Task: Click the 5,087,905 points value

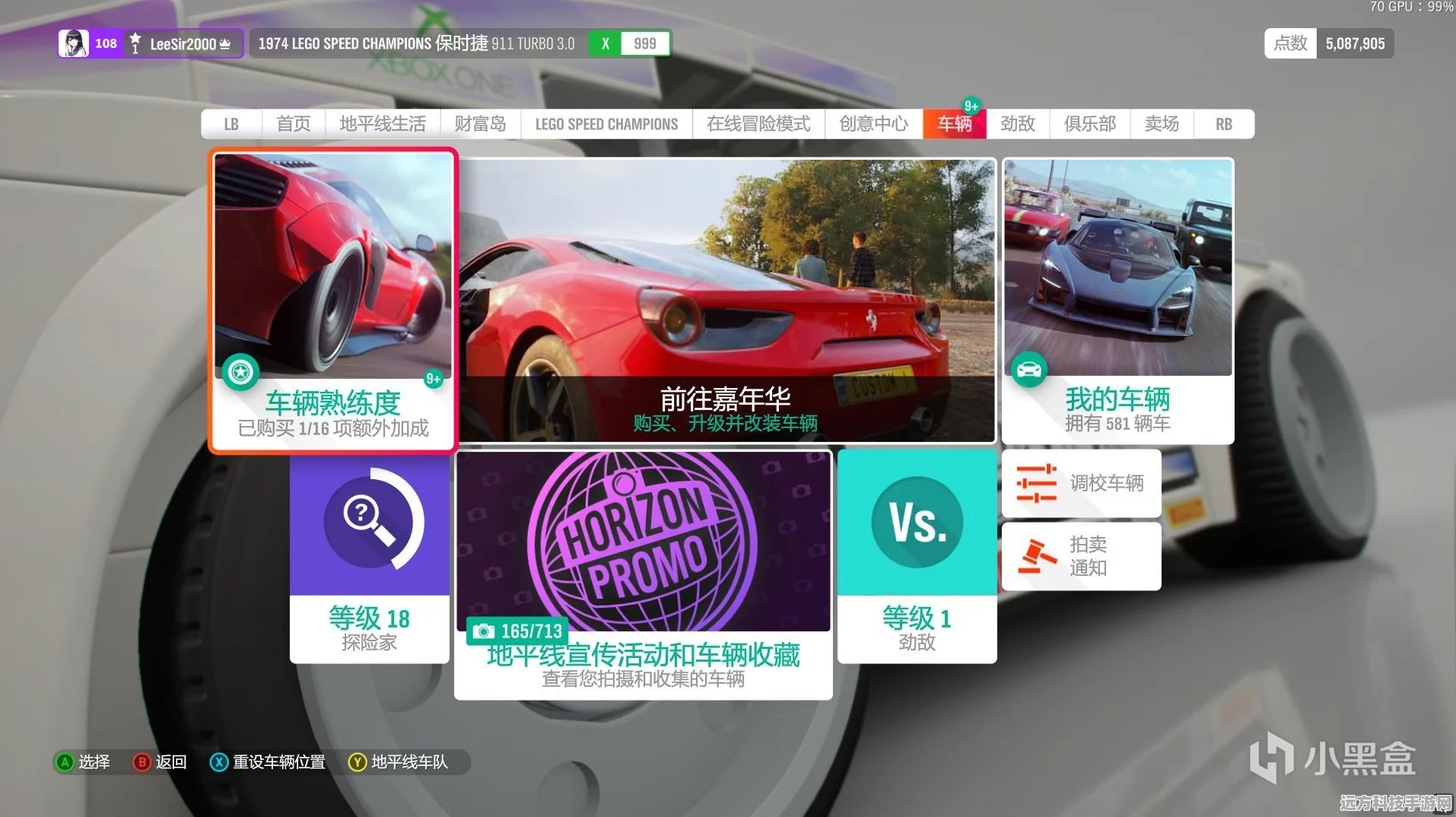Action: [1355, 43]
